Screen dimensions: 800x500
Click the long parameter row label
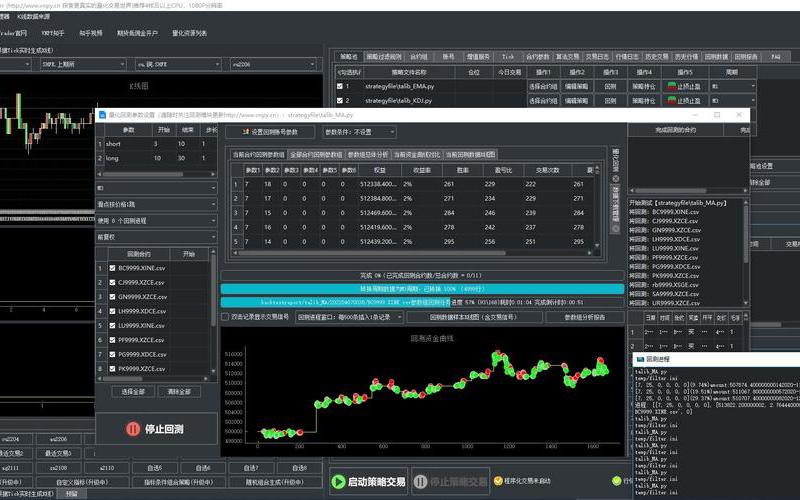112,158
